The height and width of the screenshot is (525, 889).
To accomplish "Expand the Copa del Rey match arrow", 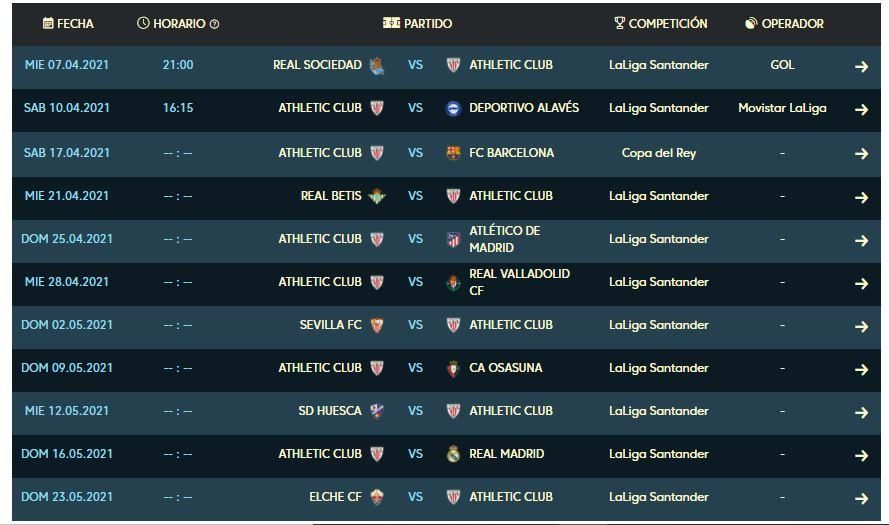I will tap(861, 154).
